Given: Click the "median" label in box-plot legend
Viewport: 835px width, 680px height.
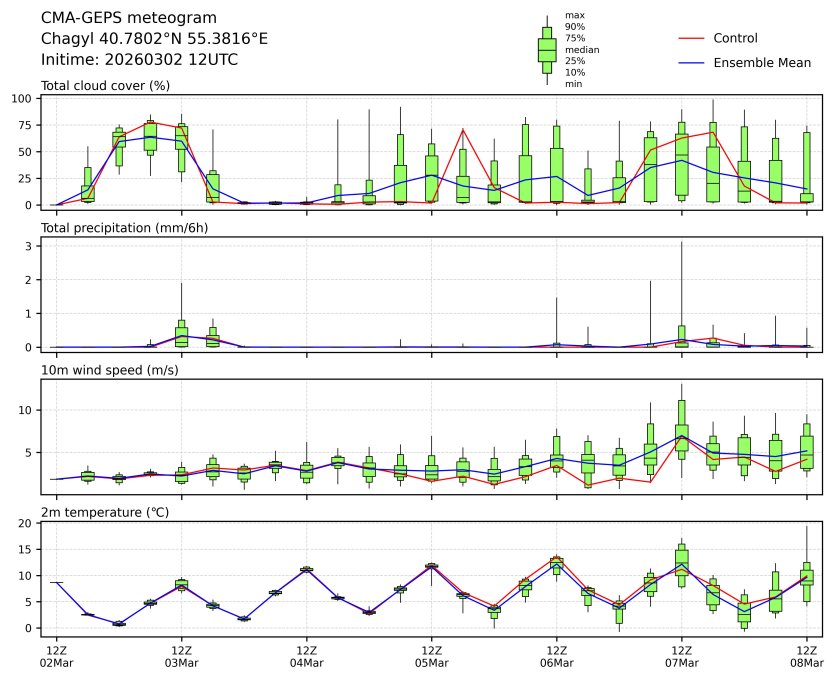Looking at the screenshot, I should (x=582, y=49).
